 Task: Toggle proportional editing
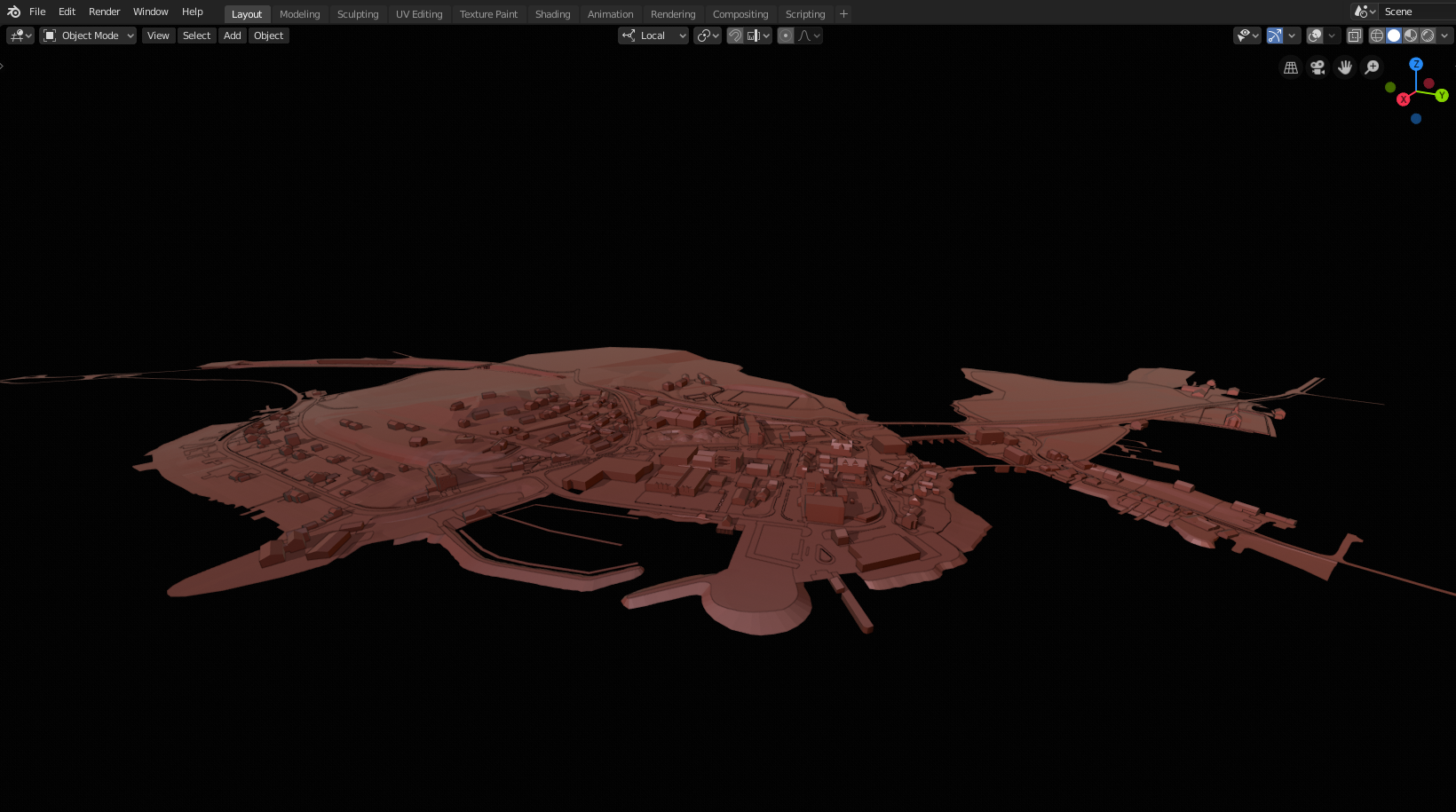786,35
